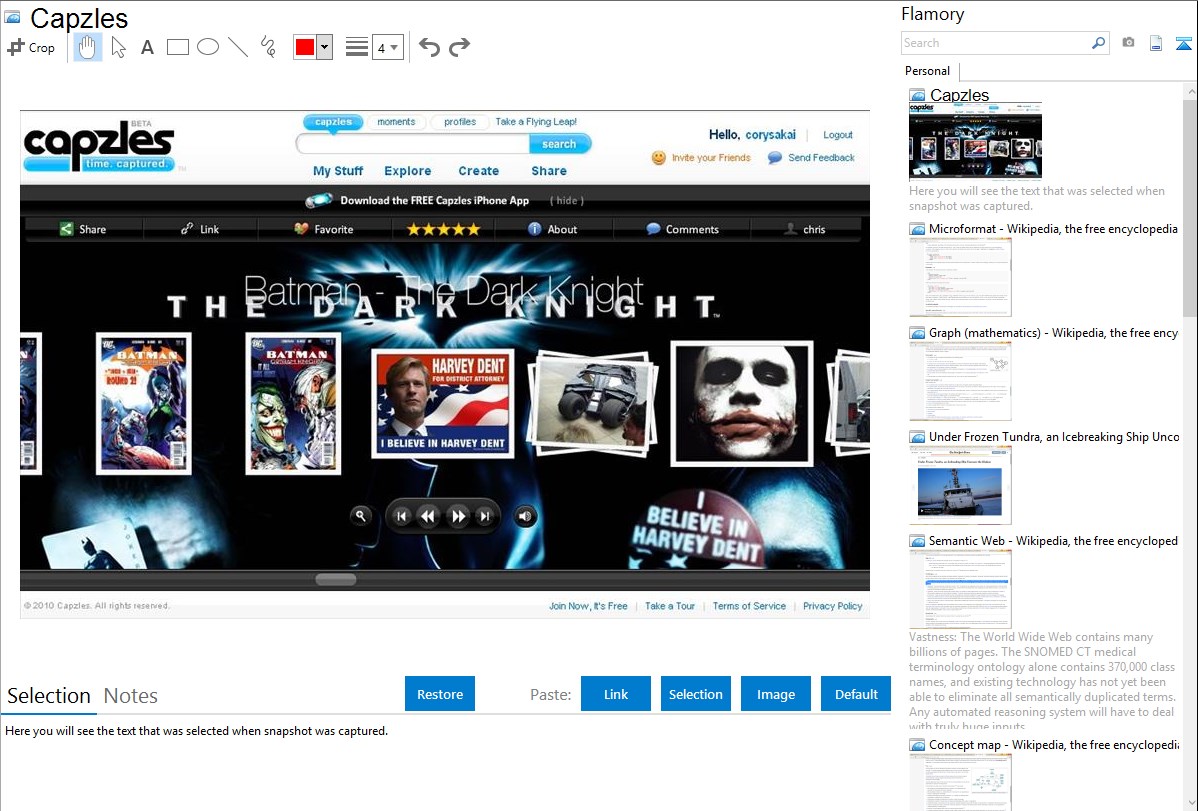The image size is (1198, 811).
Task: Switch to the Personal tab
Action: (928, 71)
